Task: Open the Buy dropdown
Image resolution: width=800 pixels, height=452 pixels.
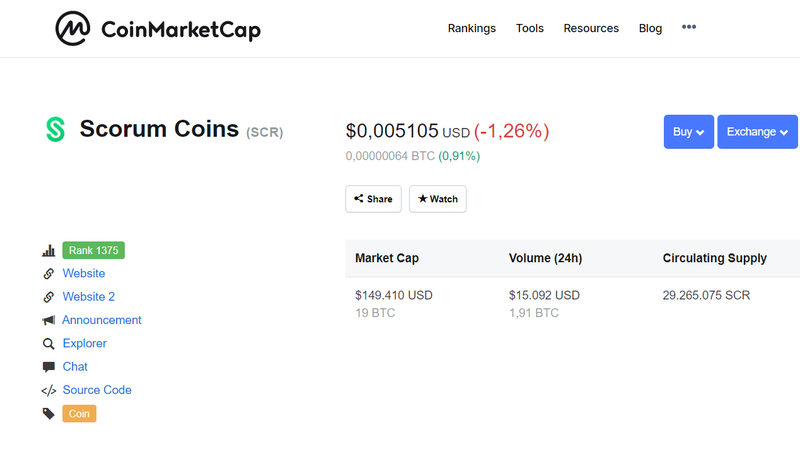Action: tap(688, 132)
